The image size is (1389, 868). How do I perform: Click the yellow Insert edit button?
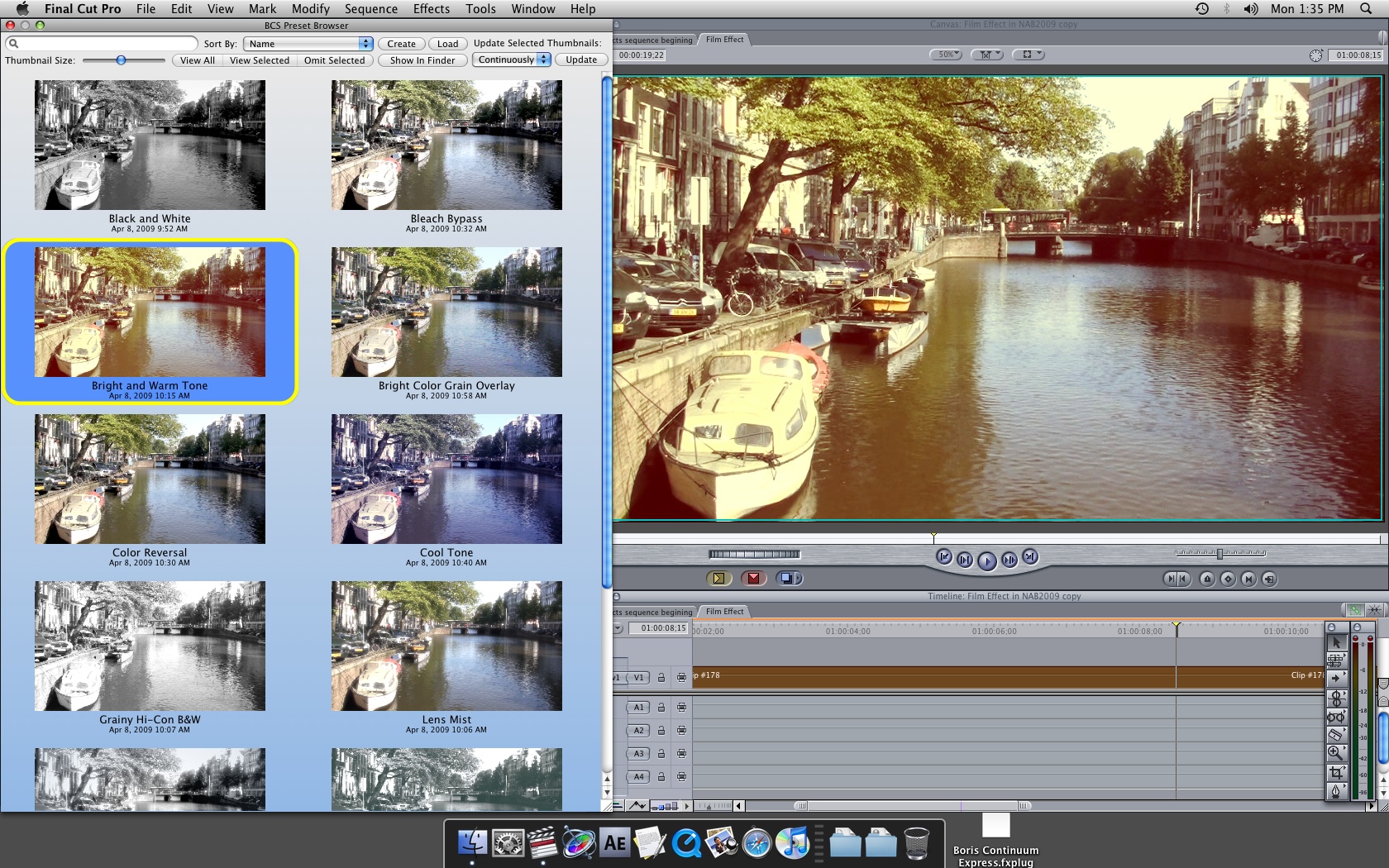tap(718, 579)
